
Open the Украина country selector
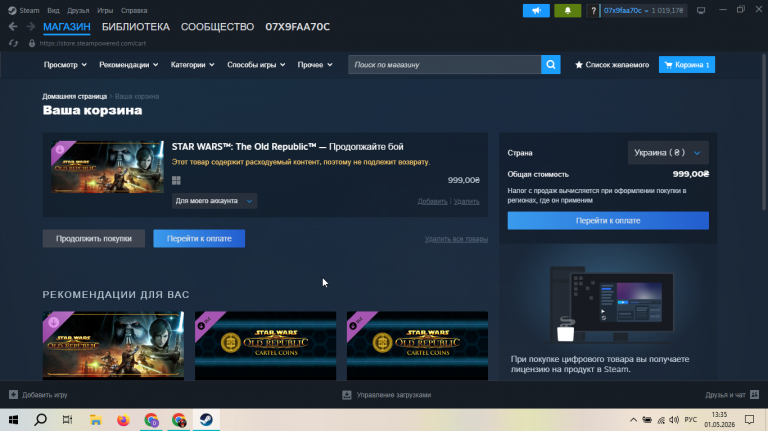pyautogui.click(x=668, y=153)
